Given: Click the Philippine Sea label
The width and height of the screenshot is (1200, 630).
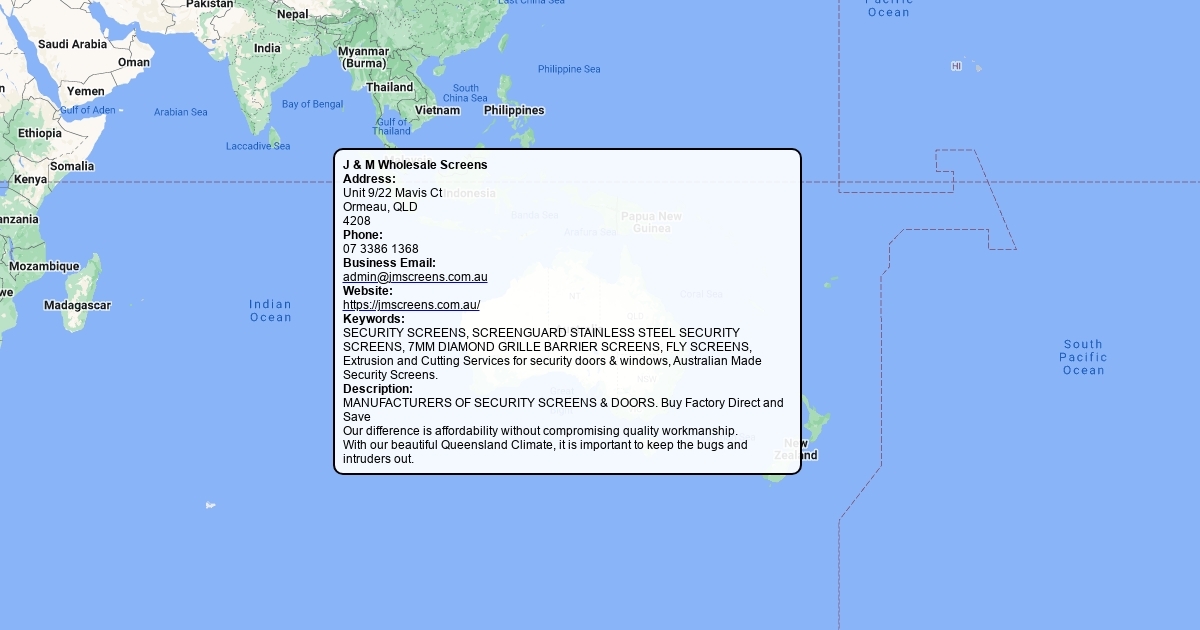Looking at the screenshot, I should pyautogui.click(x=569, y=69).
